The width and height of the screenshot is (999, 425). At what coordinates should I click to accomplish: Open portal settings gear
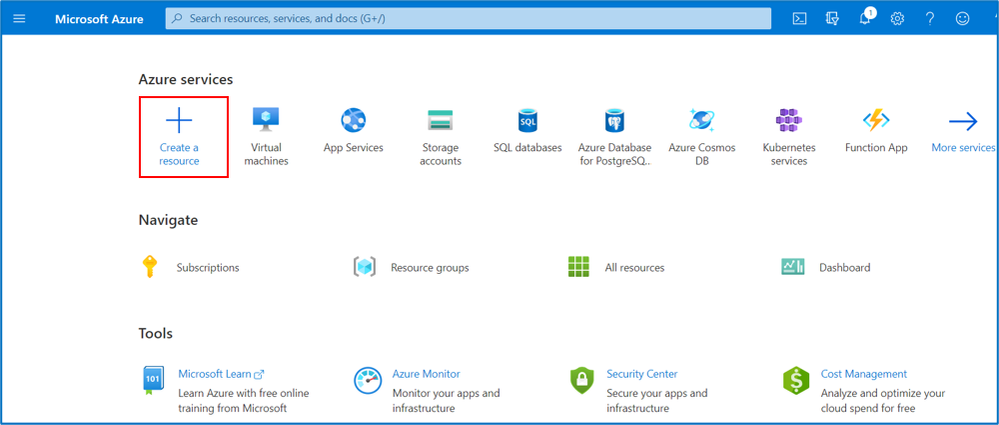pos(897,18)
